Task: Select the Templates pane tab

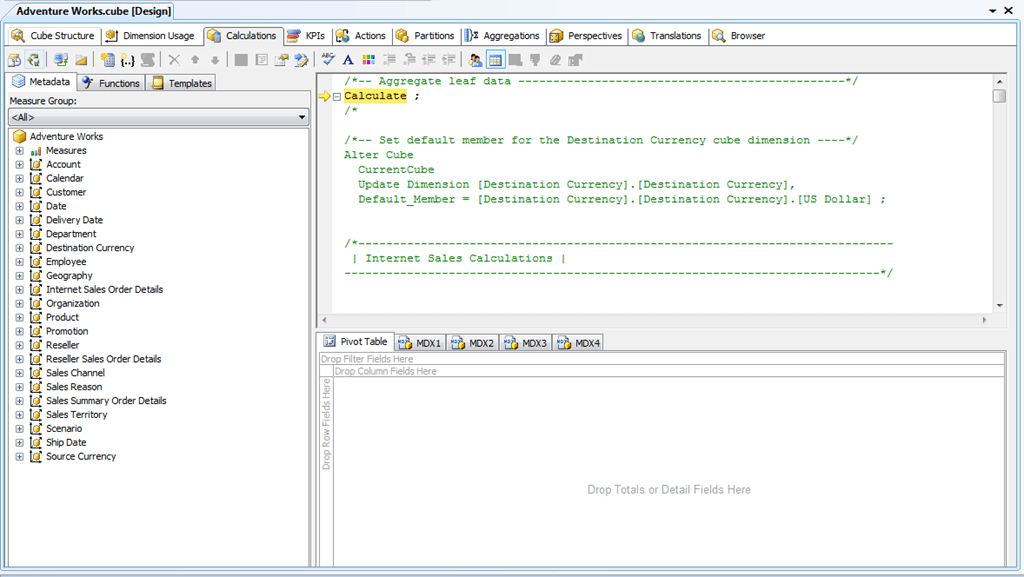Action: coord(181,83)
